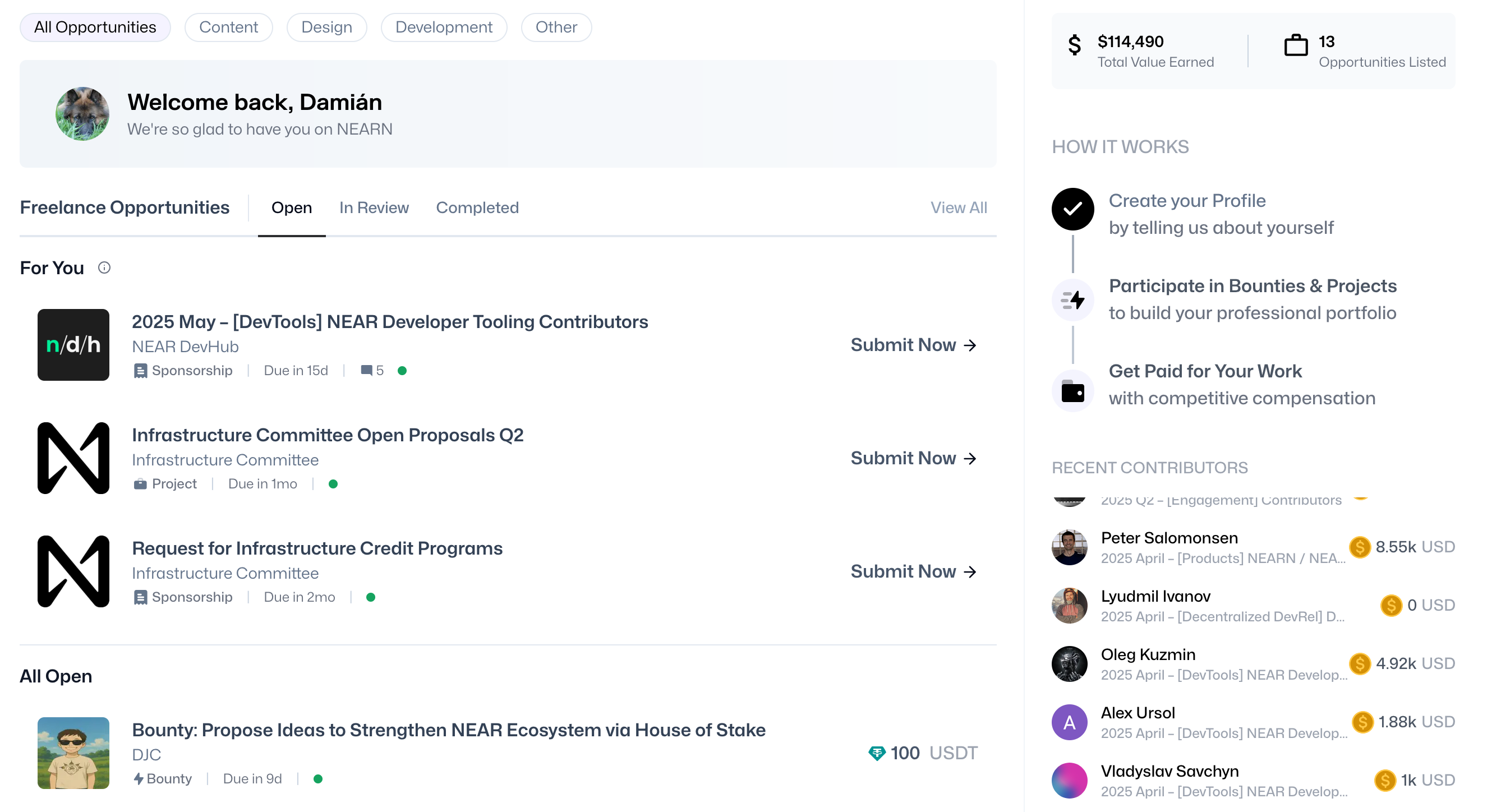The image size is (1501, 812).
Task: Click the coin icon beside 1k USD
Action: pyautogui.click(x=1385, y=780)
